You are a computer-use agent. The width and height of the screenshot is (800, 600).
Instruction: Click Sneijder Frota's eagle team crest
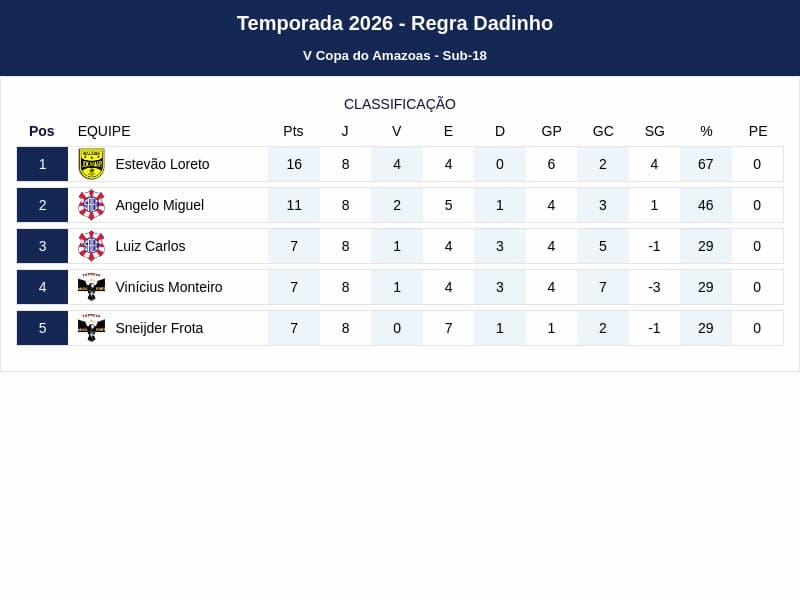(x=91, y=328)
